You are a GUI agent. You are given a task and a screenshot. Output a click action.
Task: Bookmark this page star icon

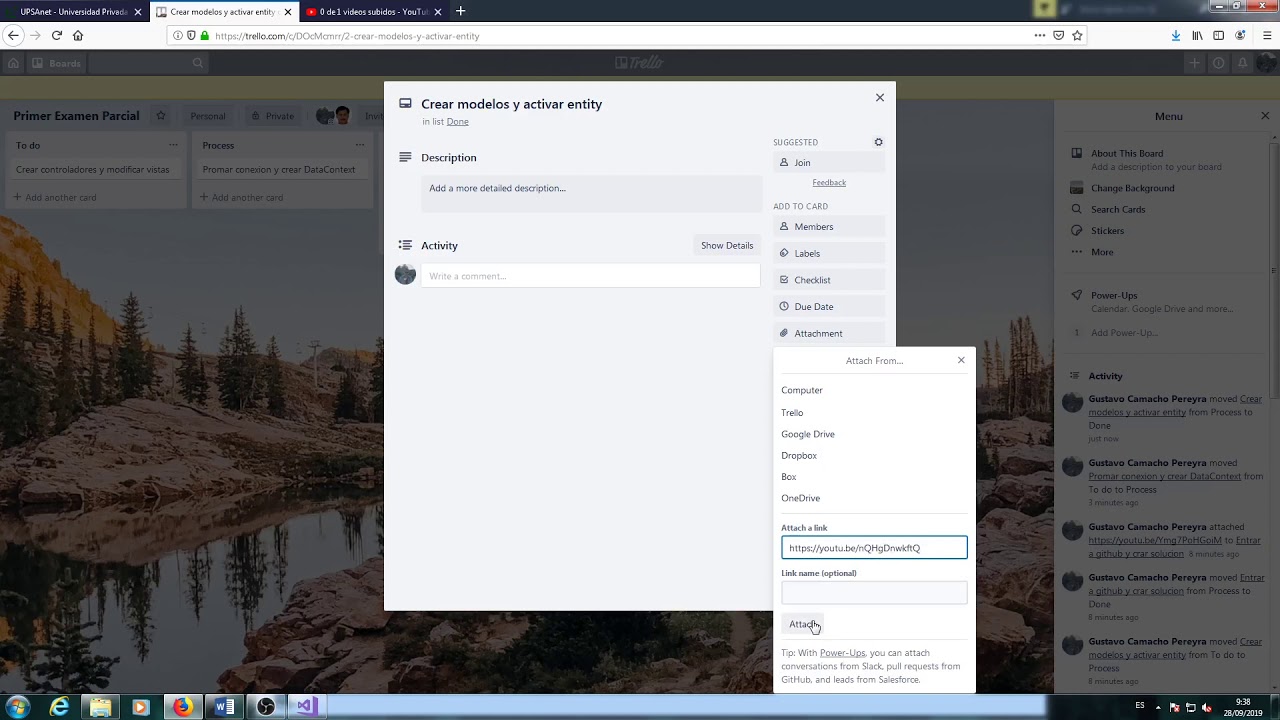[x=1077, y=35]
